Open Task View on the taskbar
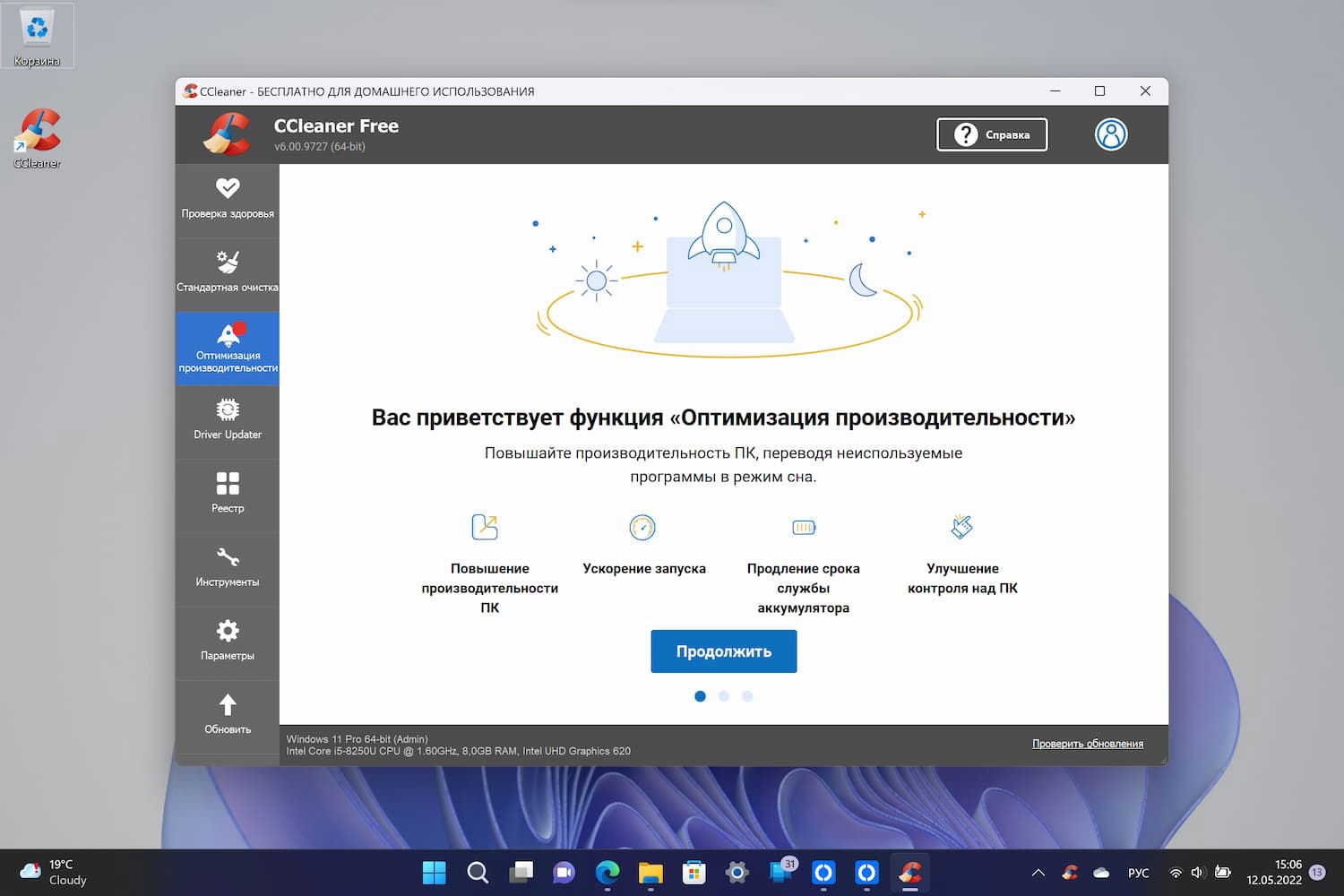Screen dimensions: 1344x896 click(521, 873)
